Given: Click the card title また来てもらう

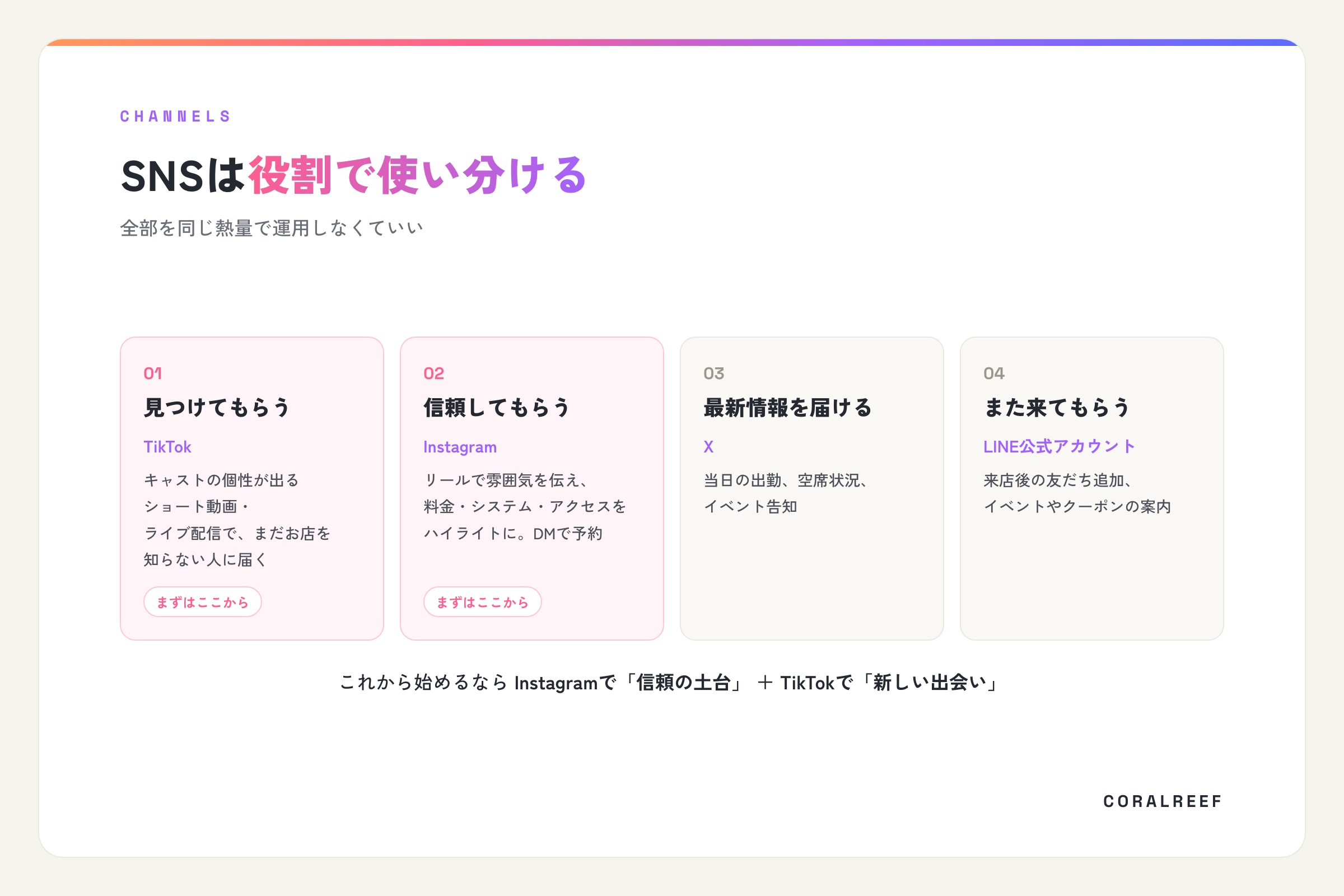Looking at the screenshot, I should point(1057,408).
